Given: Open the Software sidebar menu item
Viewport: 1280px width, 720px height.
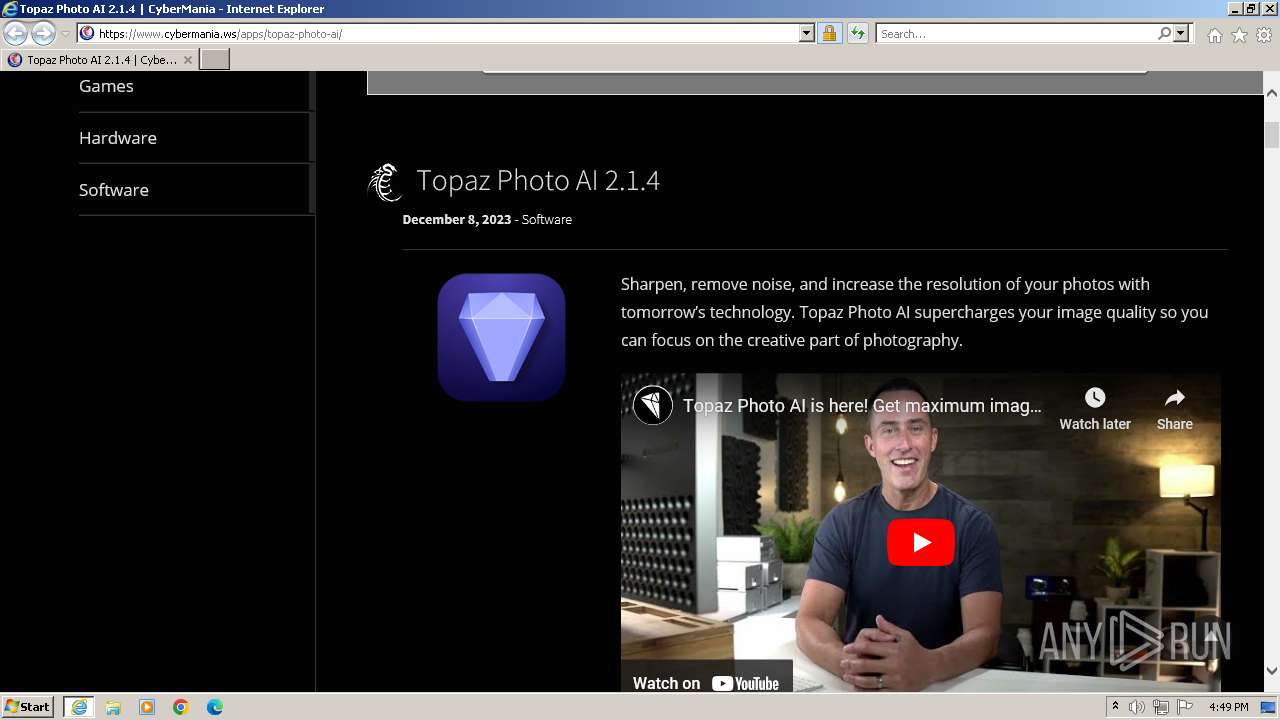Looking at the screenshot, I should (114, 190).
